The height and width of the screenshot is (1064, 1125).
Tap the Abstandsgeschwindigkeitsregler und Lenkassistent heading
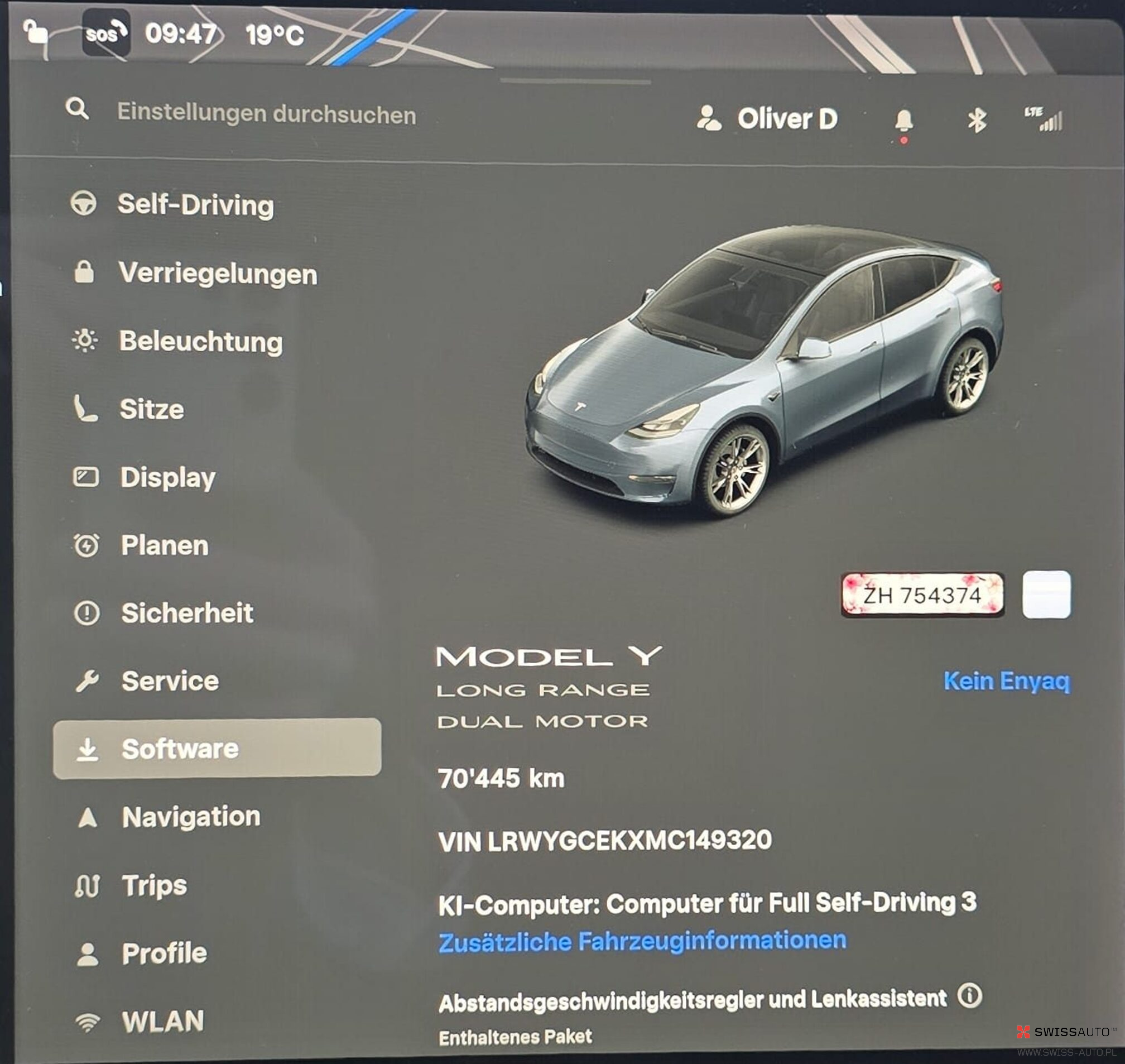pyautogui.click(x=693, y=1000)
